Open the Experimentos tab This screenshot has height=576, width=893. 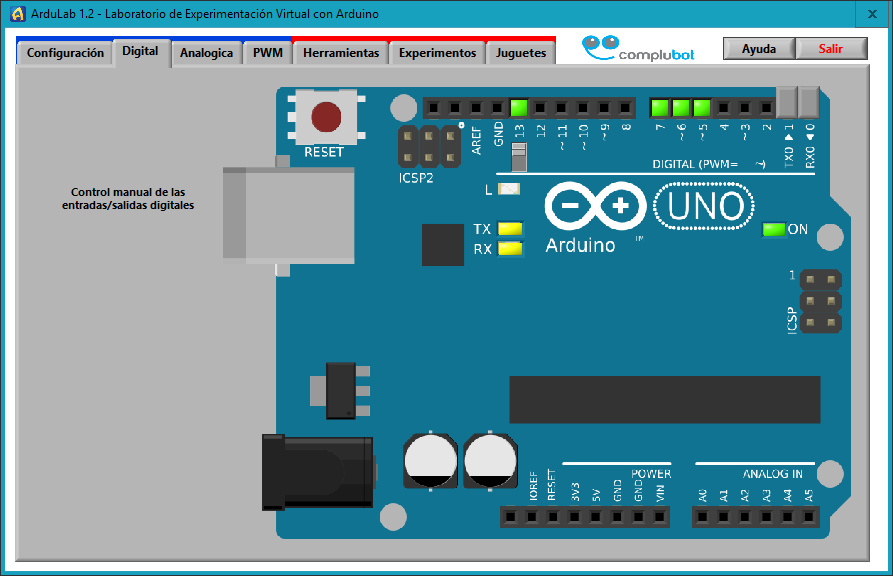pos(437,53)
